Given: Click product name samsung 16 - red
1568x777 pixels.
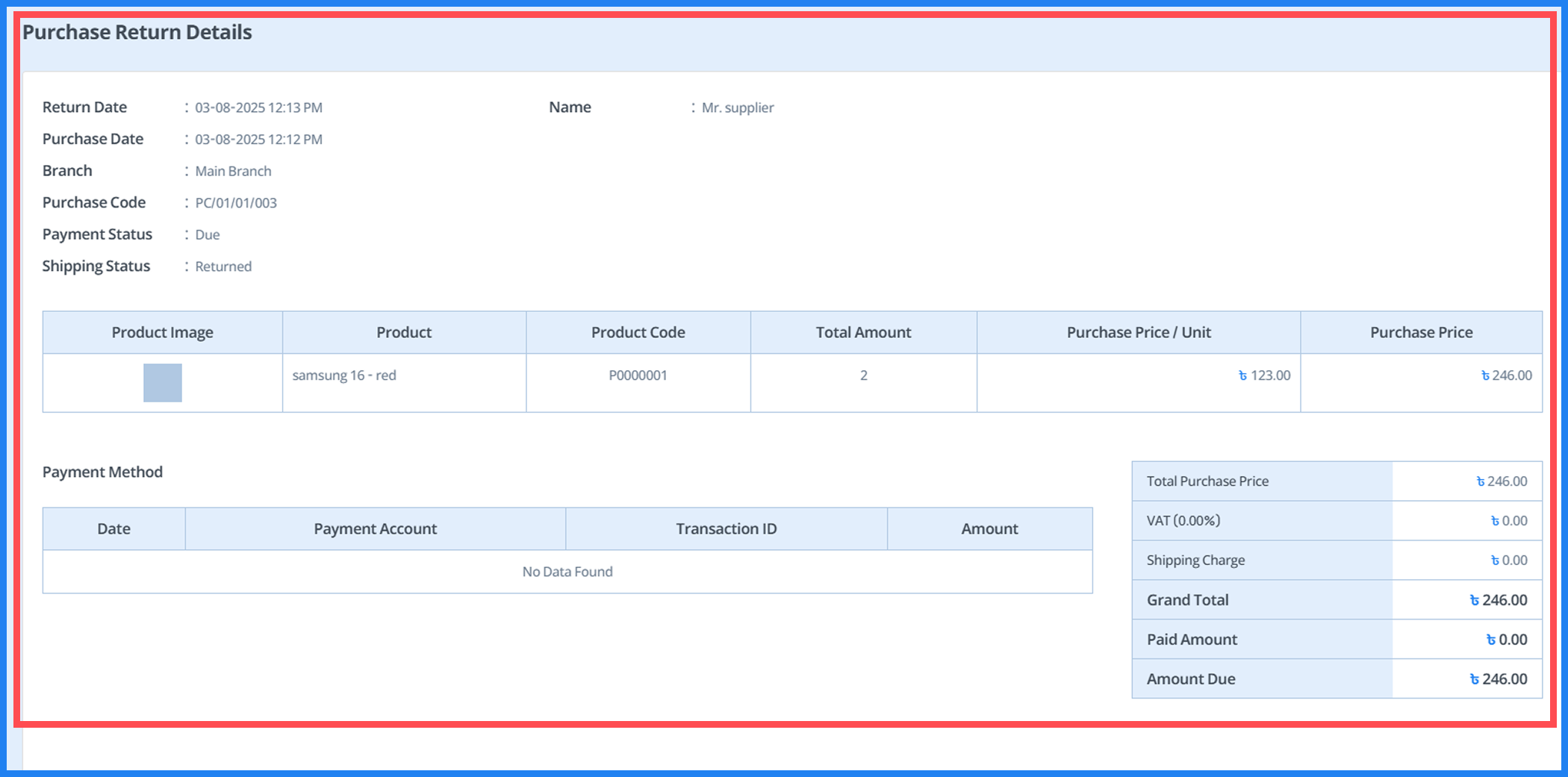Looking at the screenshot, I should 344,375.
